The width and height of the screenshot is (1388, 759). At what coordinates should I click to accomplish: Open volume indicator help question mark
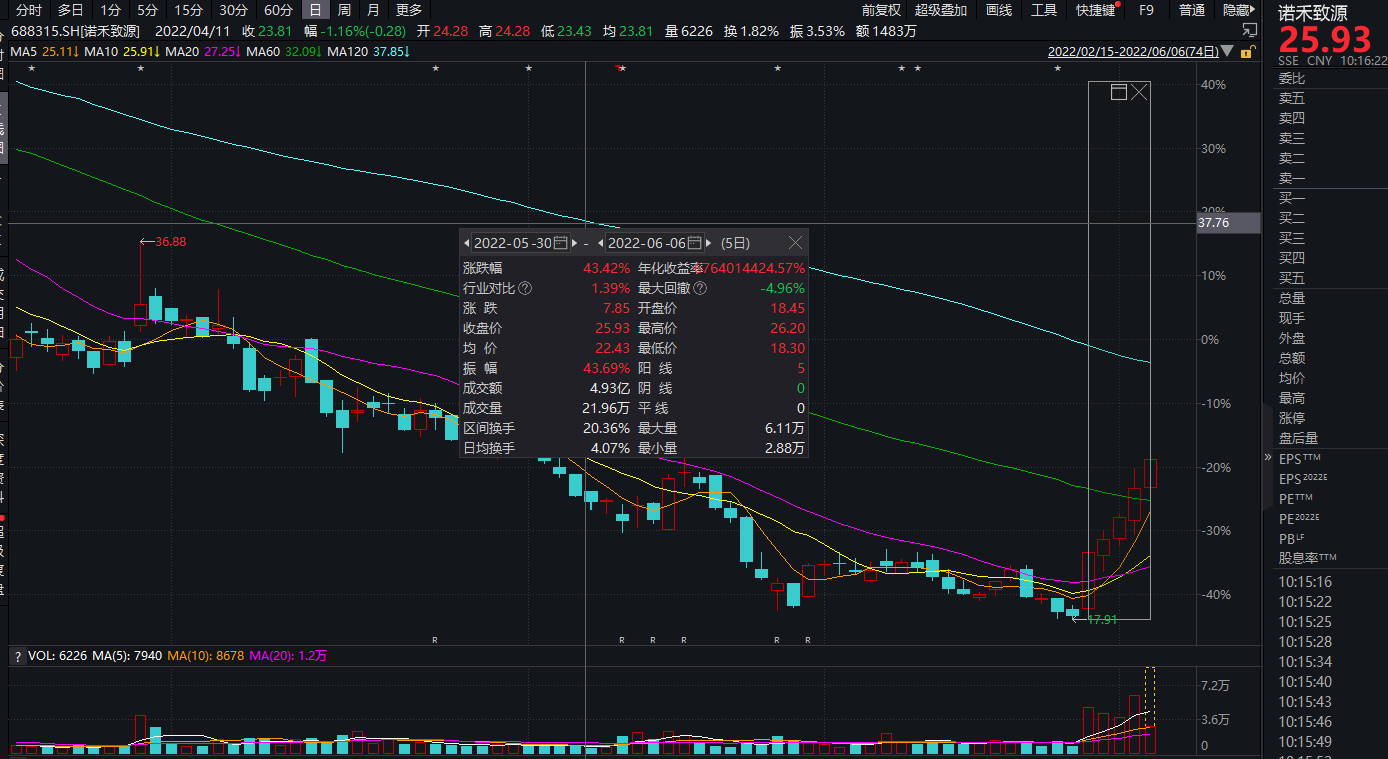(x=17, y=657)
